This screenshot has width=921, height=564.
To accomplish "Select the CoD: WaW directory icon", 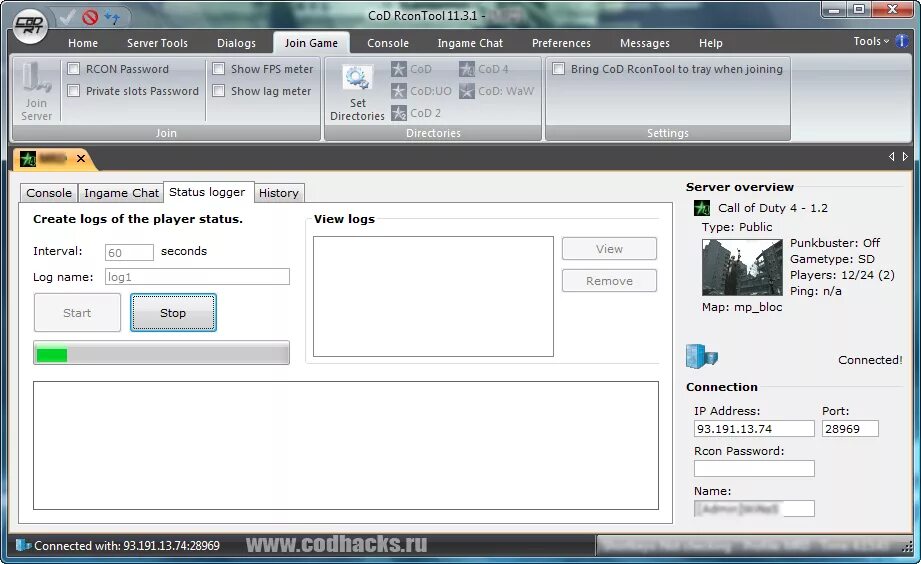I will click(x=467, y=91).
